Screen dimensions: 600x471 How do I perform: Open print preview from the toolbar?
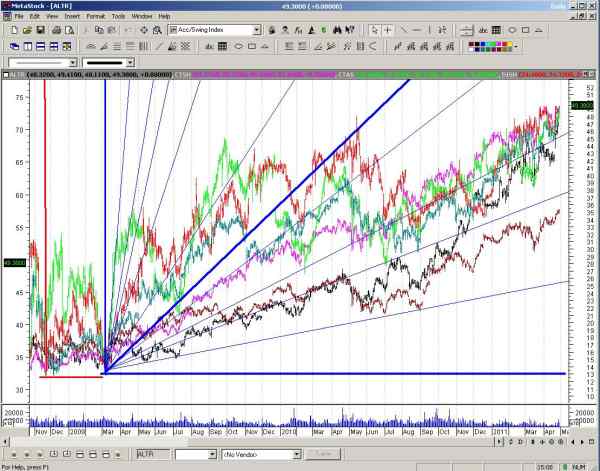[70, 30]
